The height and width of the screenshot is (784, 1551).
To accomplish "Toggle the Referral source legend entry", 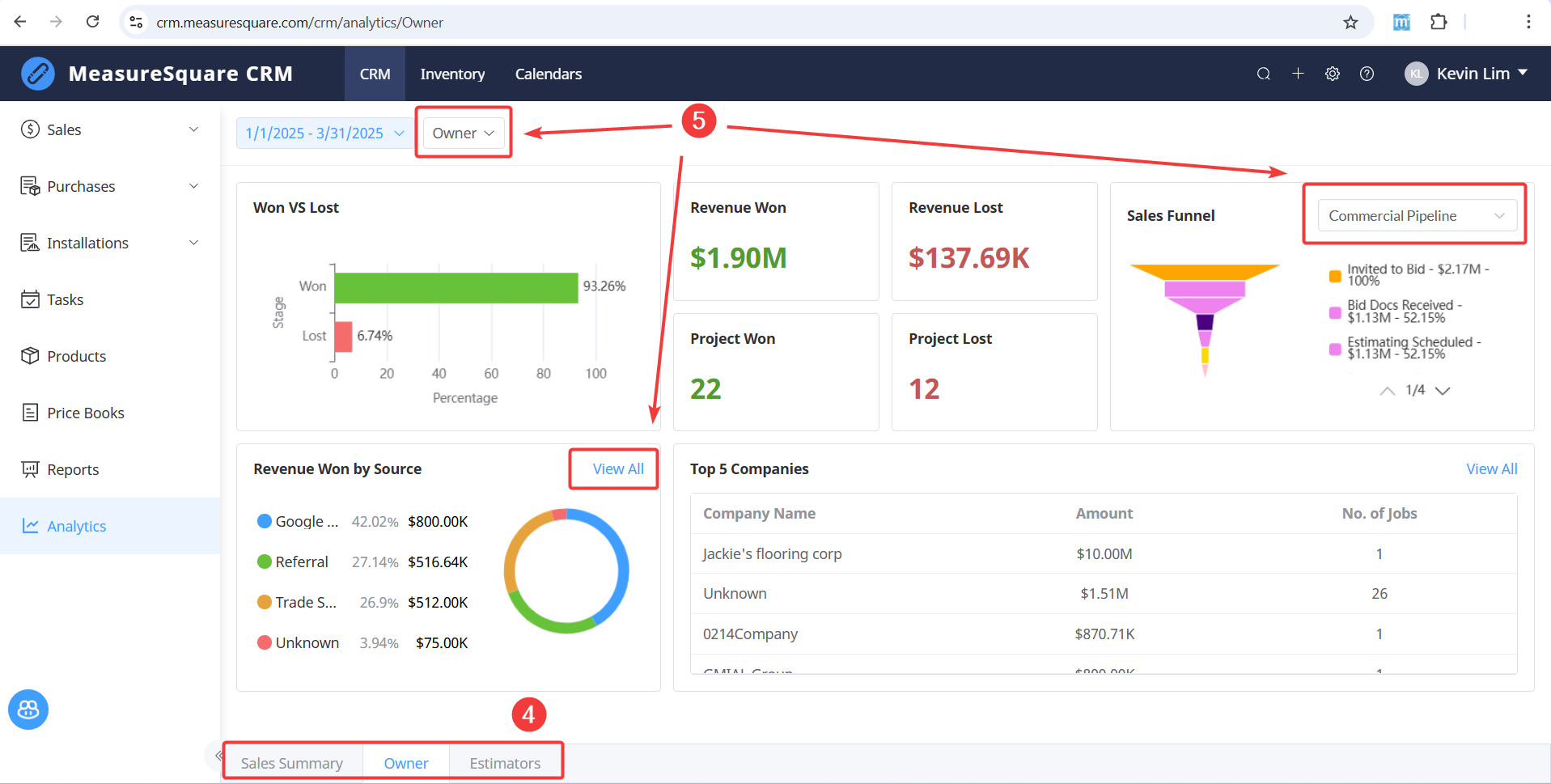I will point(293,562).
